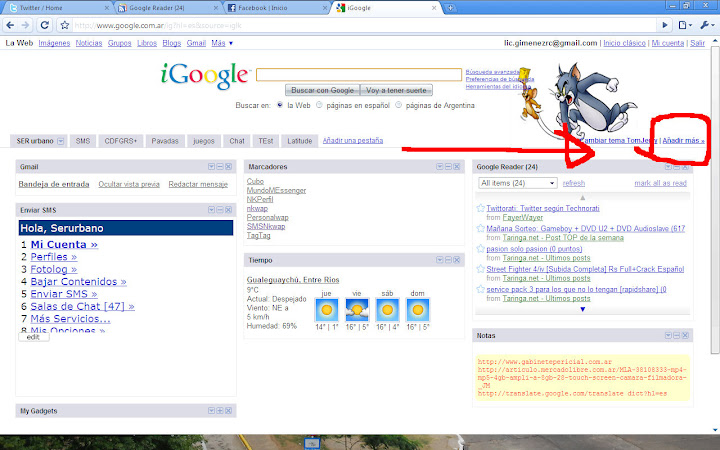This screenshot has width=720, height=450.
Task: Delete the Marcadores gadget
Action: click(x=456, y=167)
